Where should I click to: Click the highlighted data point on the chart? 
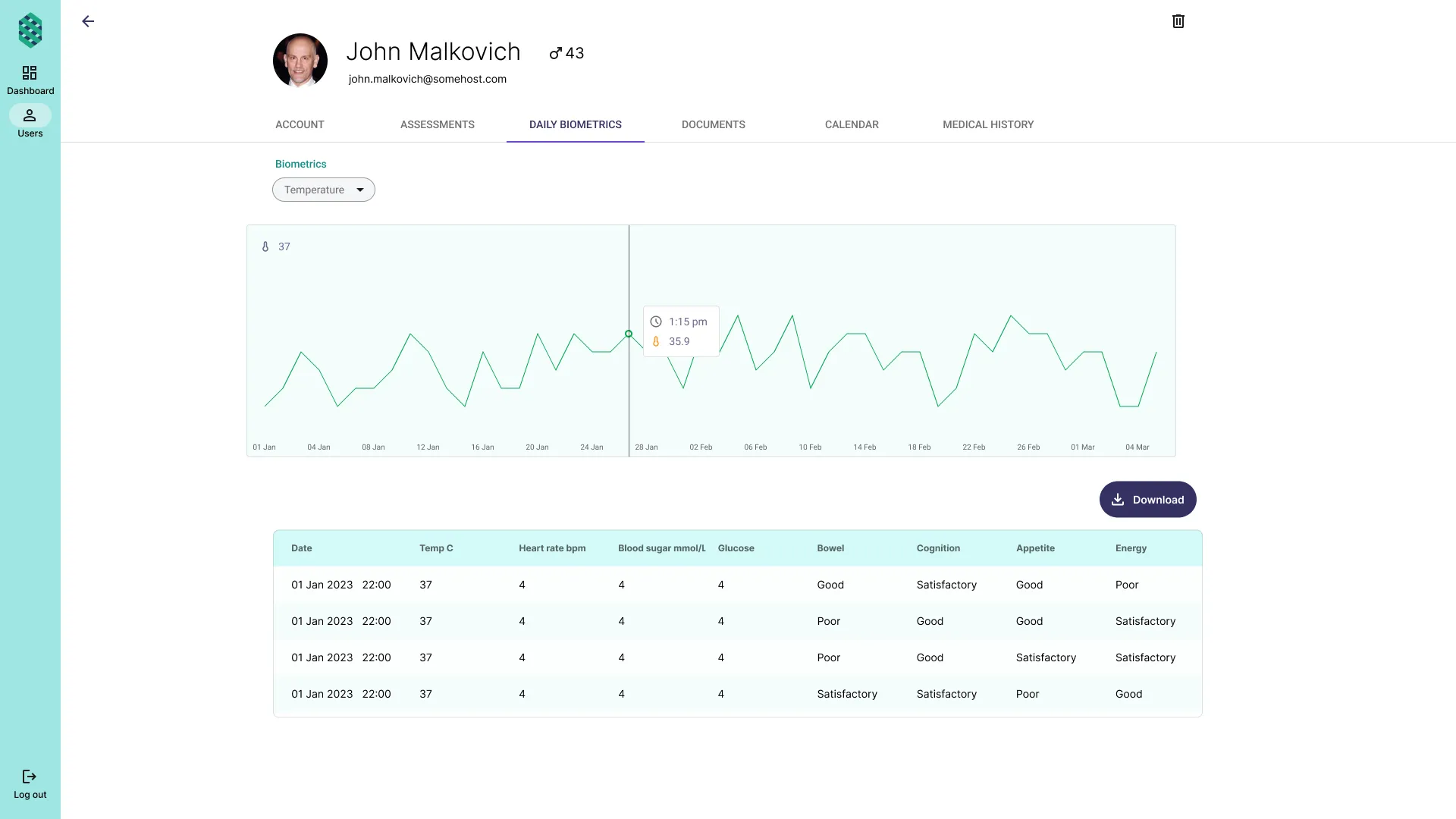coord(629,334)
